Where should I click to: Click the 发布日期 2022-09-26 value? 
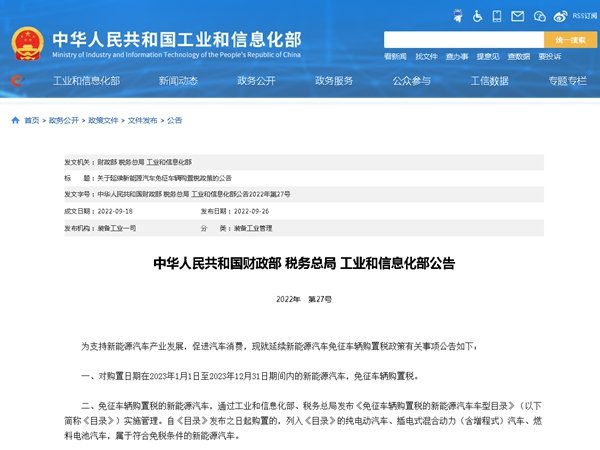pyautogui.click(x=251, y=211)
